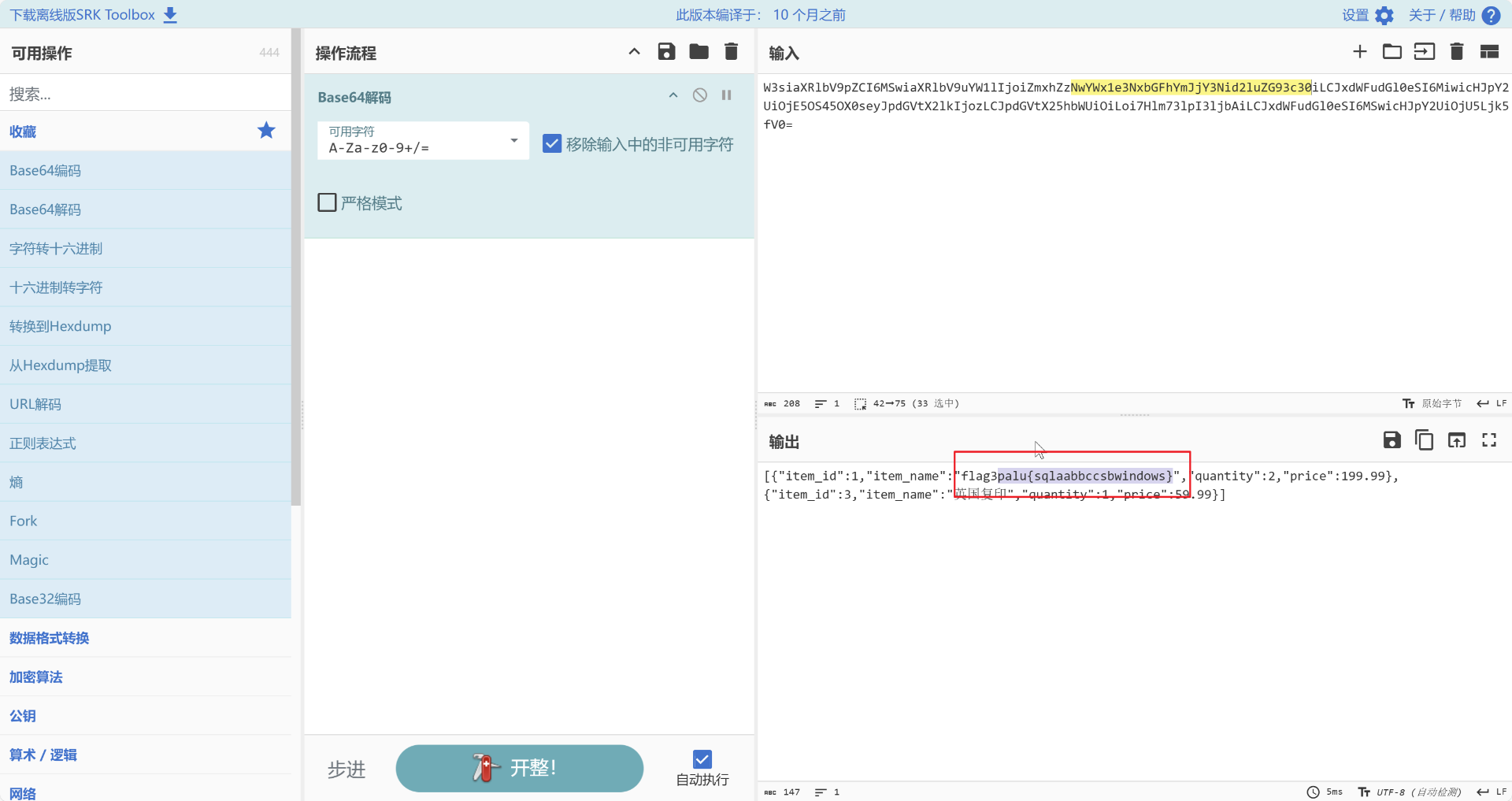Replace the input with the output

(1457, 440)
